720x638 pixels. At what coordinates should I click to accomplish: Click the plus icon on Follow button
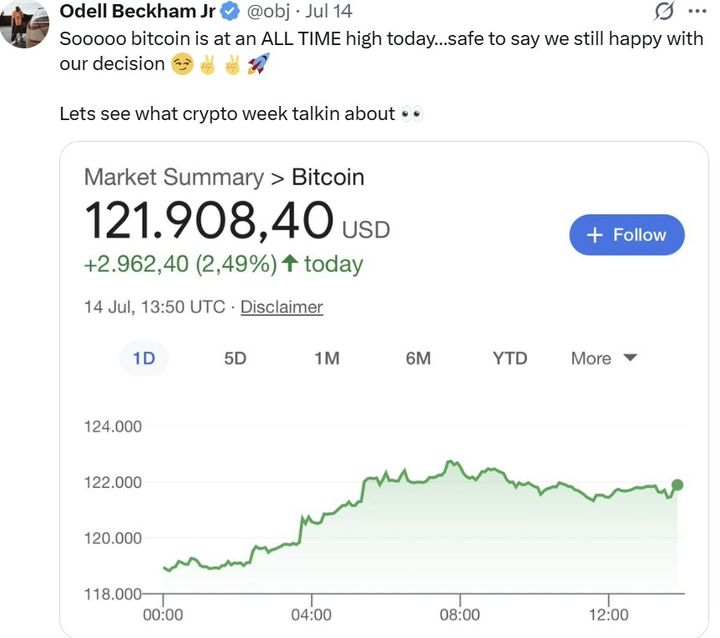click(x=594, y=235)
